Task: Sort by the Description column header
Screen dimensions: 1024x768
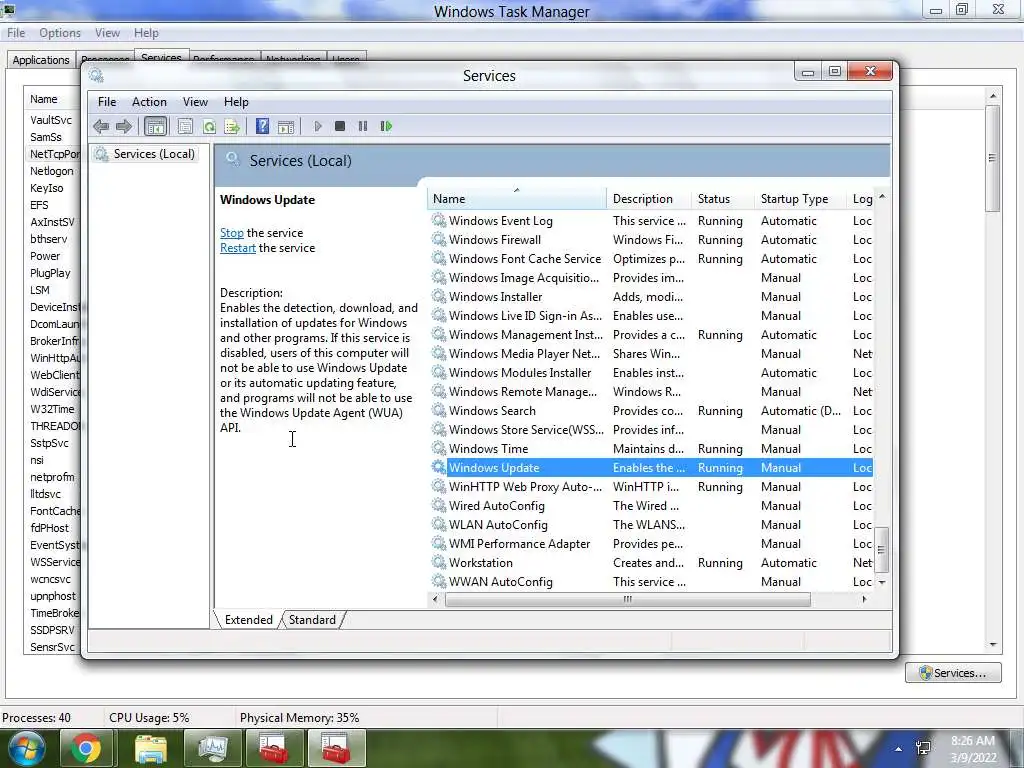Action: coord(648,199)
